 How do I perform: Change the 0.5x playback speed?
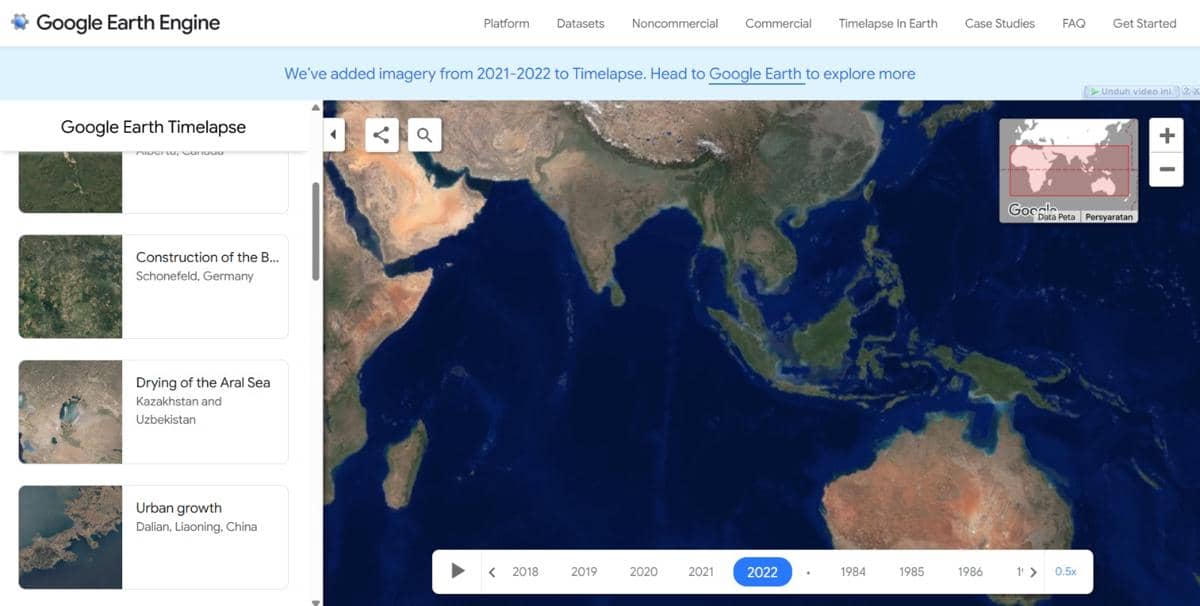click(x=1066, y=572)
